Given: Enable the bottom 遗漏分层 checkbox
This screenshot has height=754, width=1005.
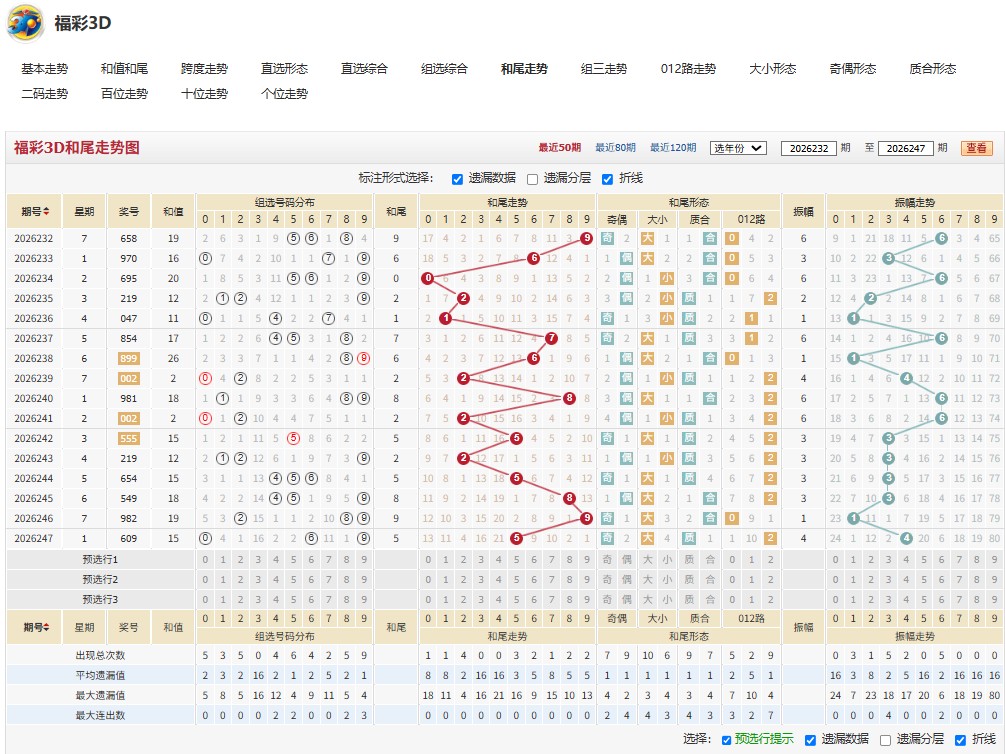Looking at the screenshot, I should click(885, 740).
